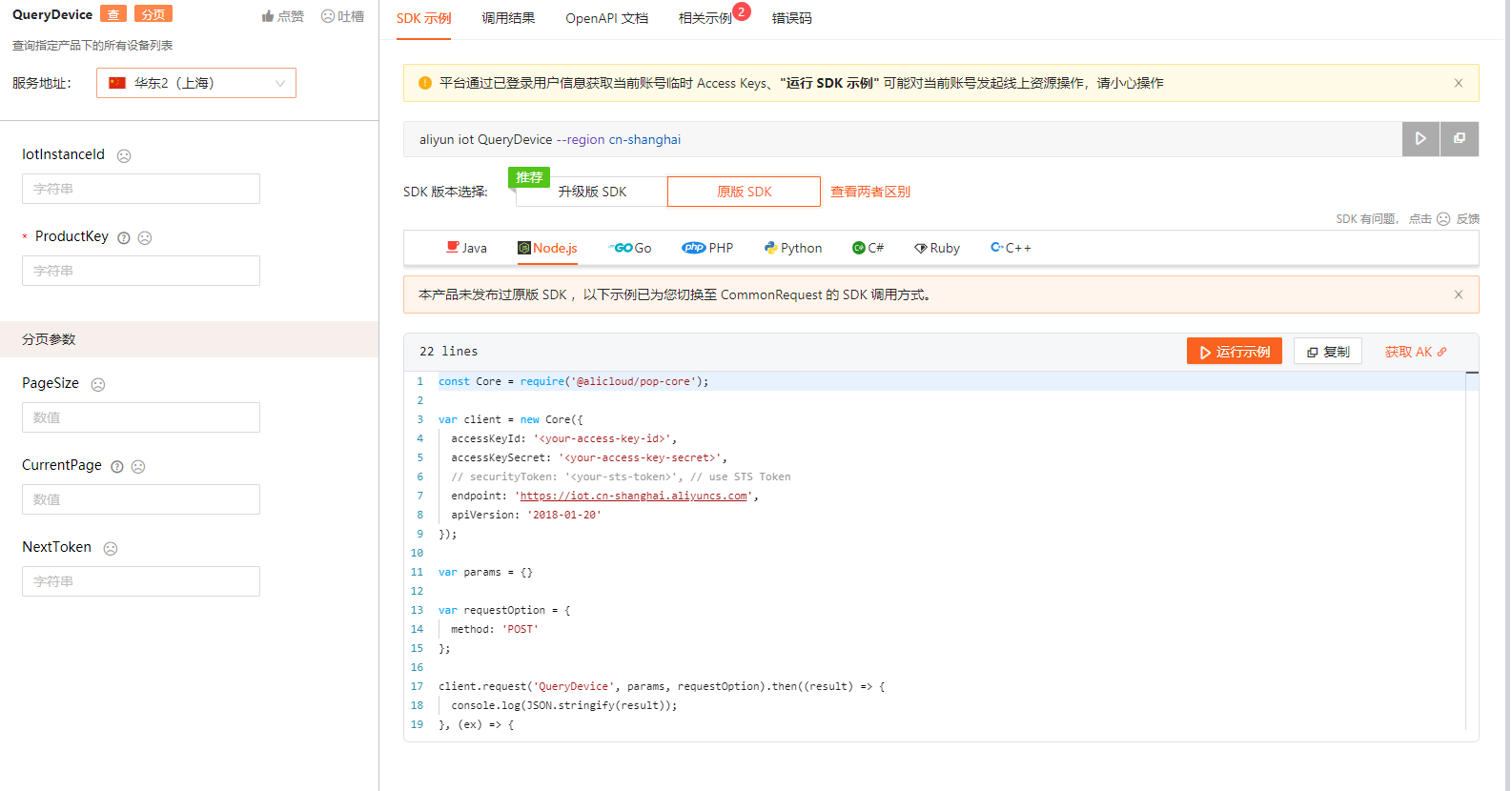Click the 复制 copy code button
1512x791 pixels.
[x=1328, y=352]
